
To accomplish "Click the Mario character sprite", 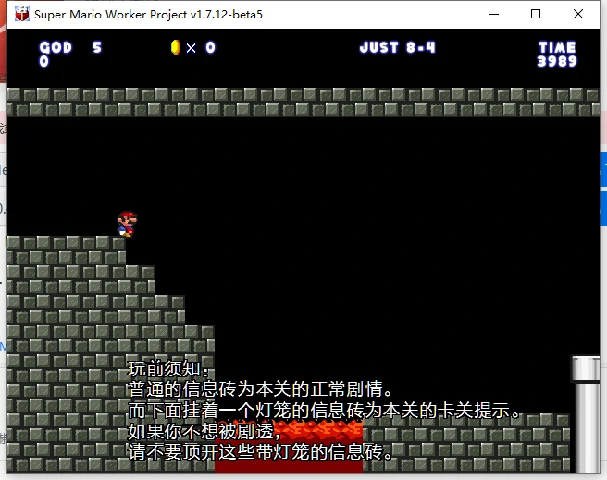I will pos(127,224).
